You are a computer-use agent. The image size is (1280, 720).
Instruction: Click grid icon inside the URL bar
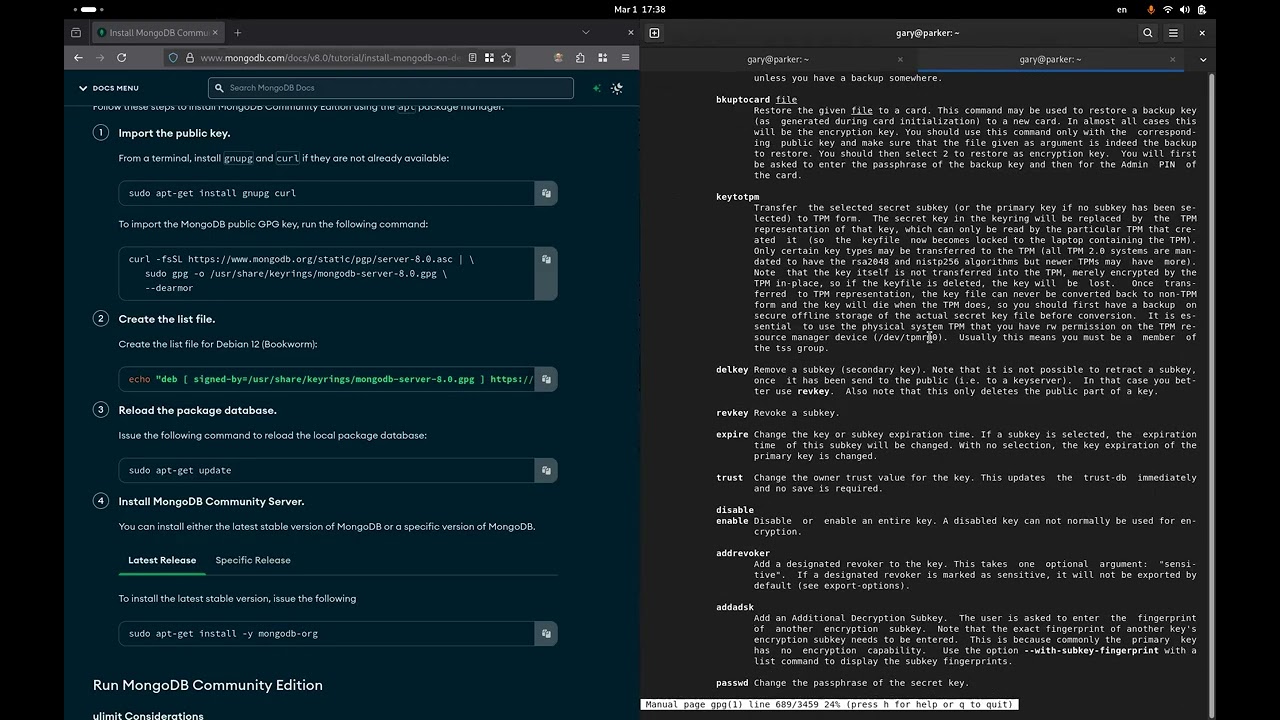(489, 58)
